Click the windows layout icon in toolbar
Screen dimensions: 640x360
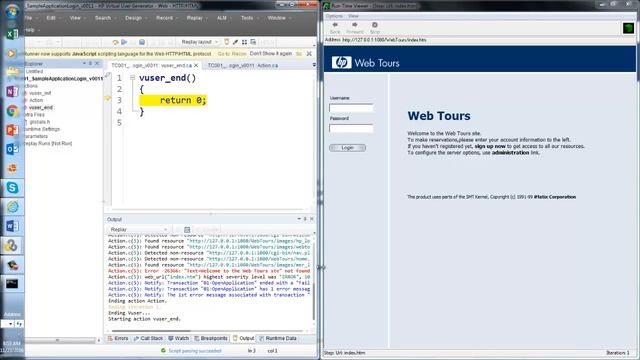253,42
